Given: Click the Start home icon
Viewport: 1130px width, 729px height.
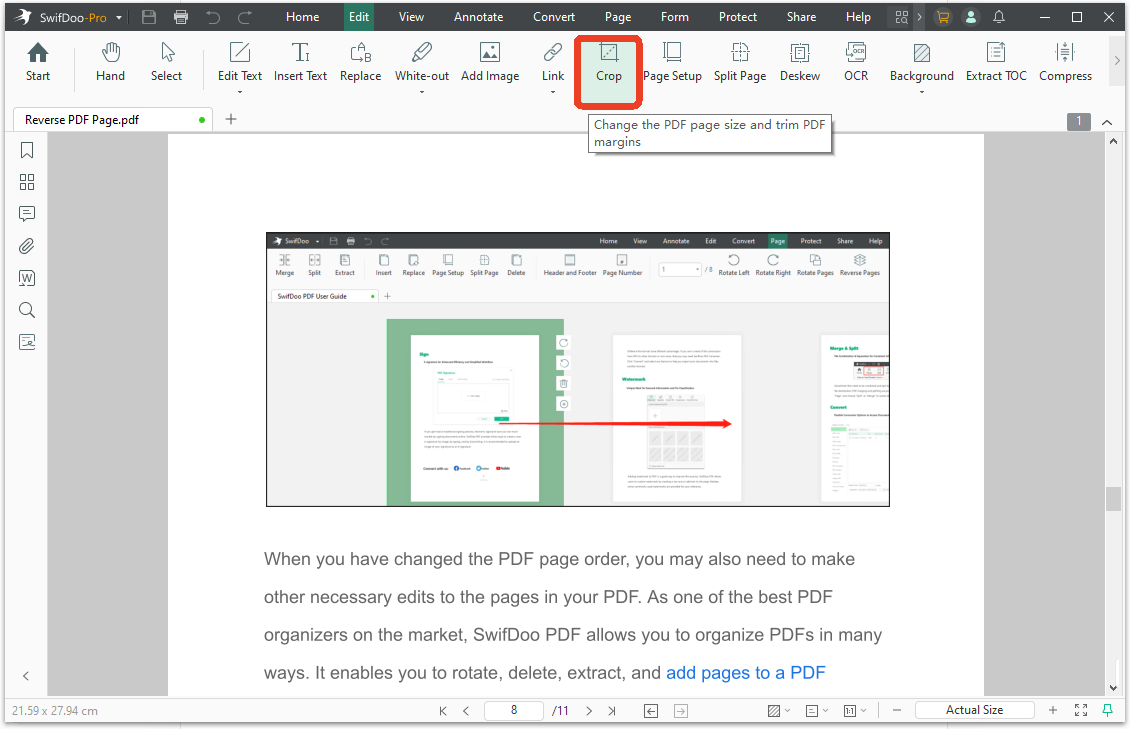Looking at the screenshot, I should click(x=37, y=62).
